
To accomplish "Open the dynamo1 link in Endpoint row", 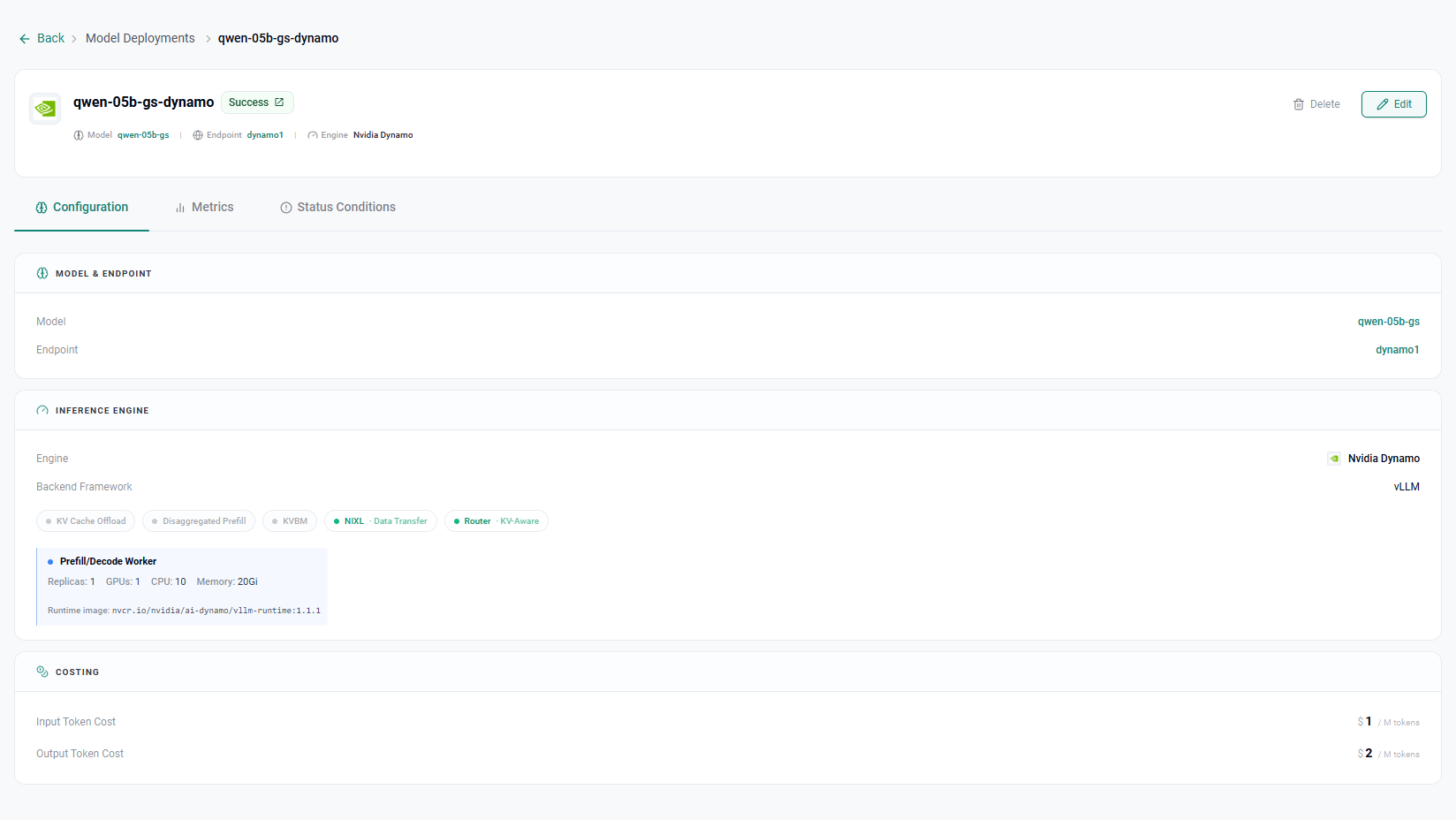I will click(x=1398, y=350).
